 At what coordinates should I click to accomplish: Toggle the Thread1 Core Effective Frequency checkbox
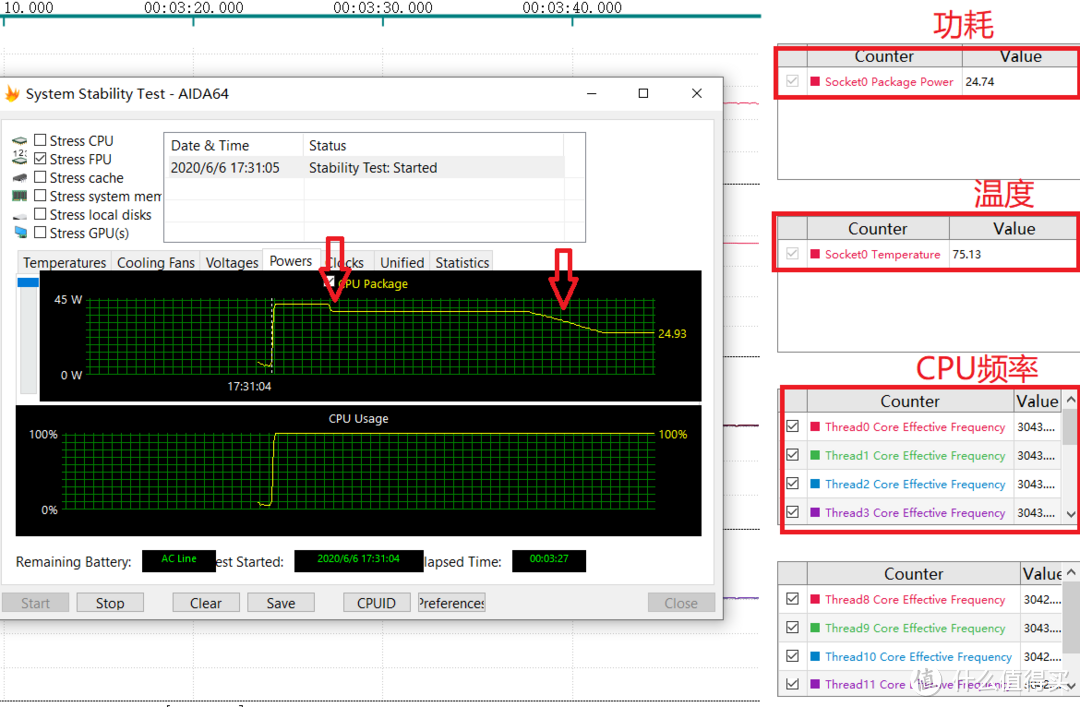pyautogui.click(x=793, y=455)
